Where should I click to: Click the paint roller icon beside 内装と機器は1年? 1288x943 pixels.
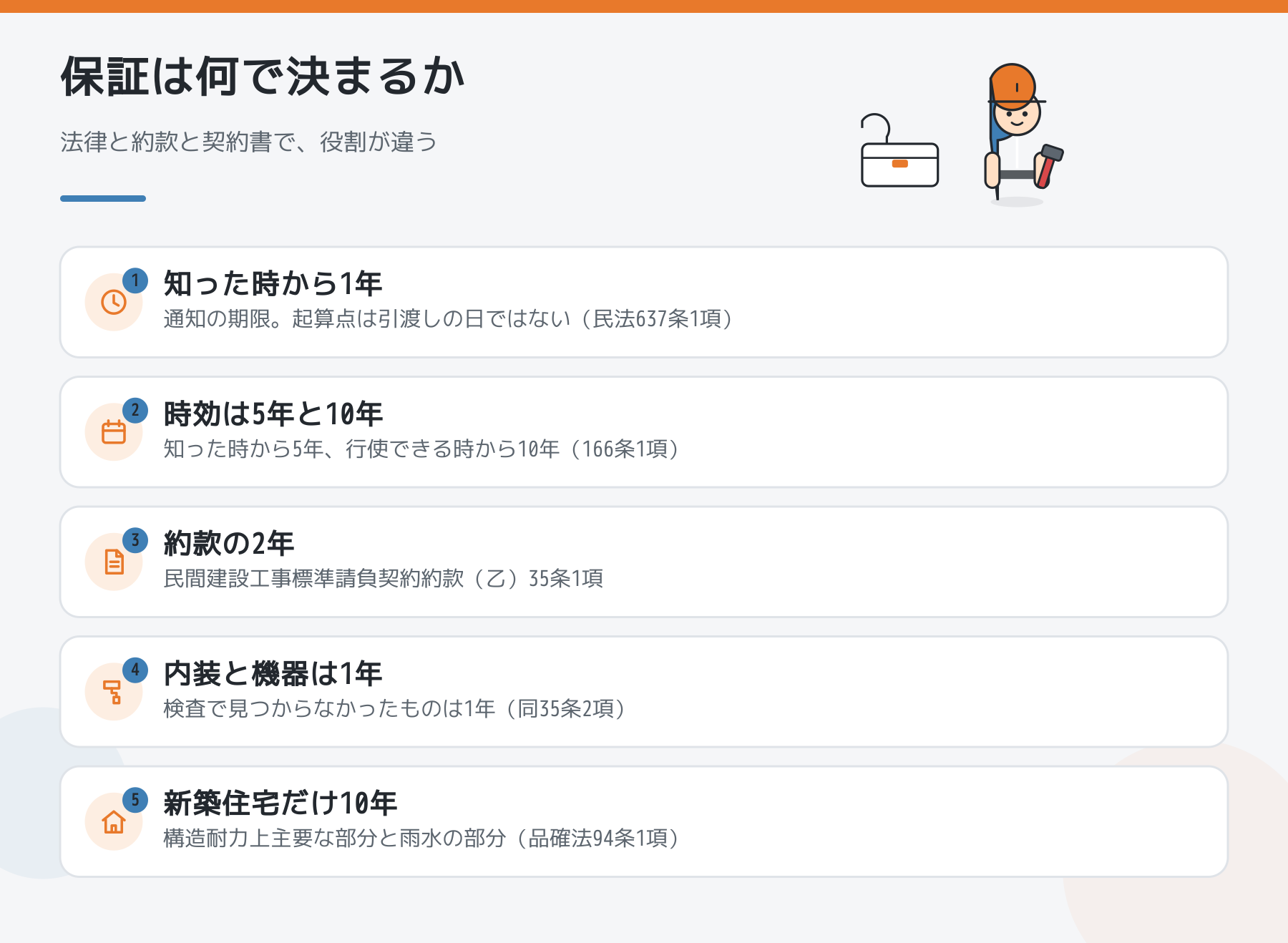(x=113, y=692)
